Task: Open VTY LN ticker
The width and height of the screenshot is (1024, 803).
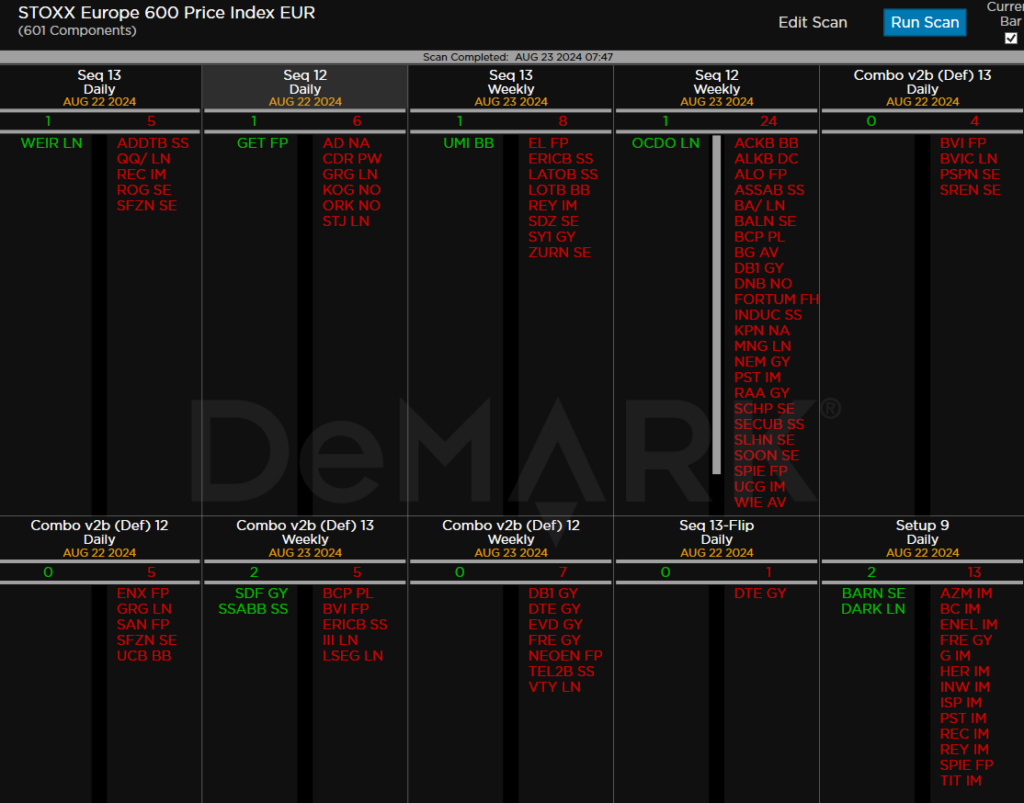Action: point(554,687)
